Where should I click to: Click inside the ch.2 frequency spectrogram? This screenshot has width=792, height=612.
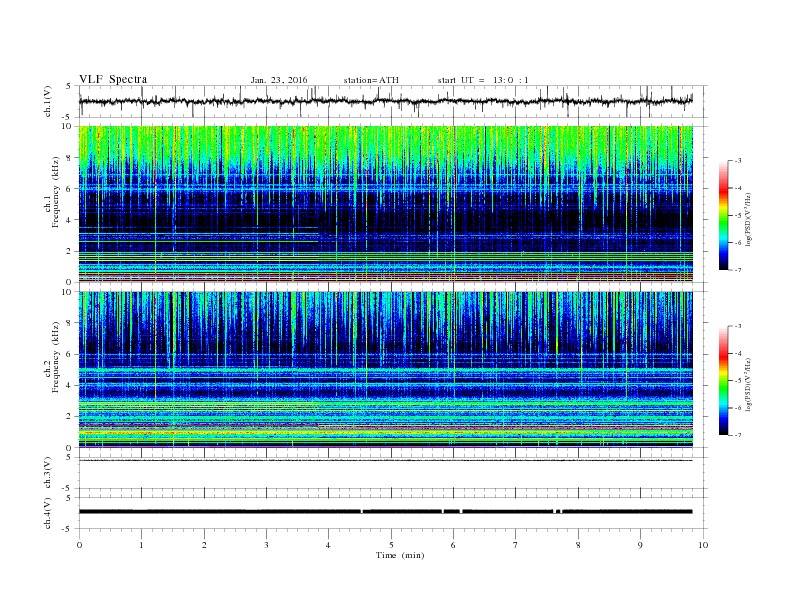[386, 370]
